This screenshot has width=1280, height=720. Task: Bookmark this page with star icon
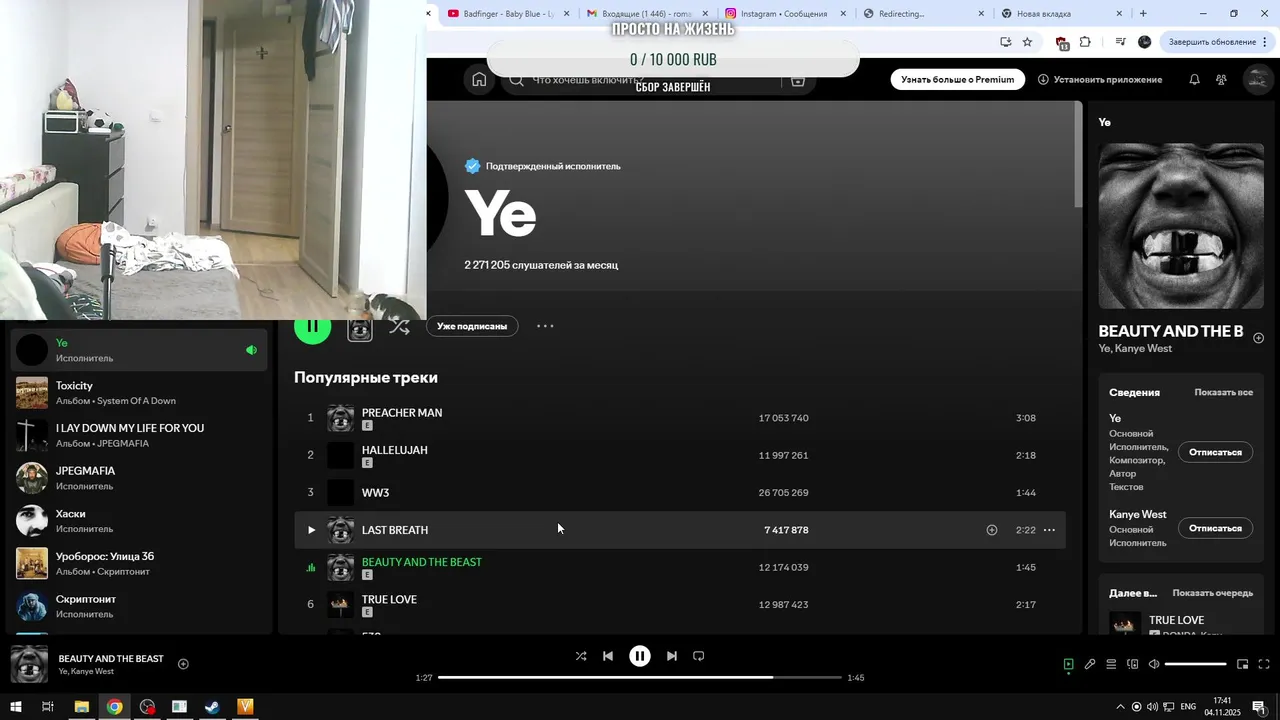(x=1027, y=42)
